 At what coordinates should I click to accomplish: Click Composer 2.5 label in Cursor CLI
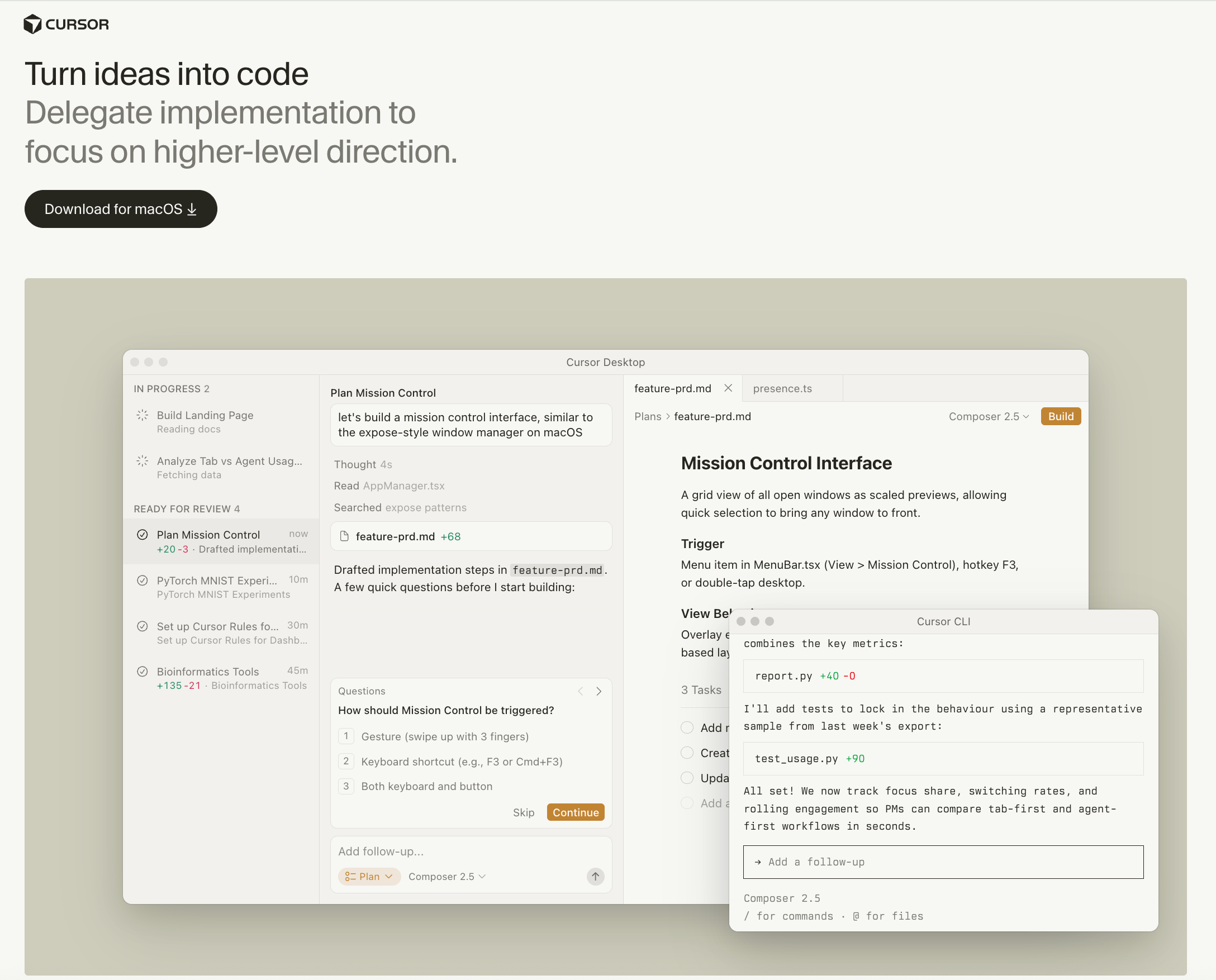point(782,898)
